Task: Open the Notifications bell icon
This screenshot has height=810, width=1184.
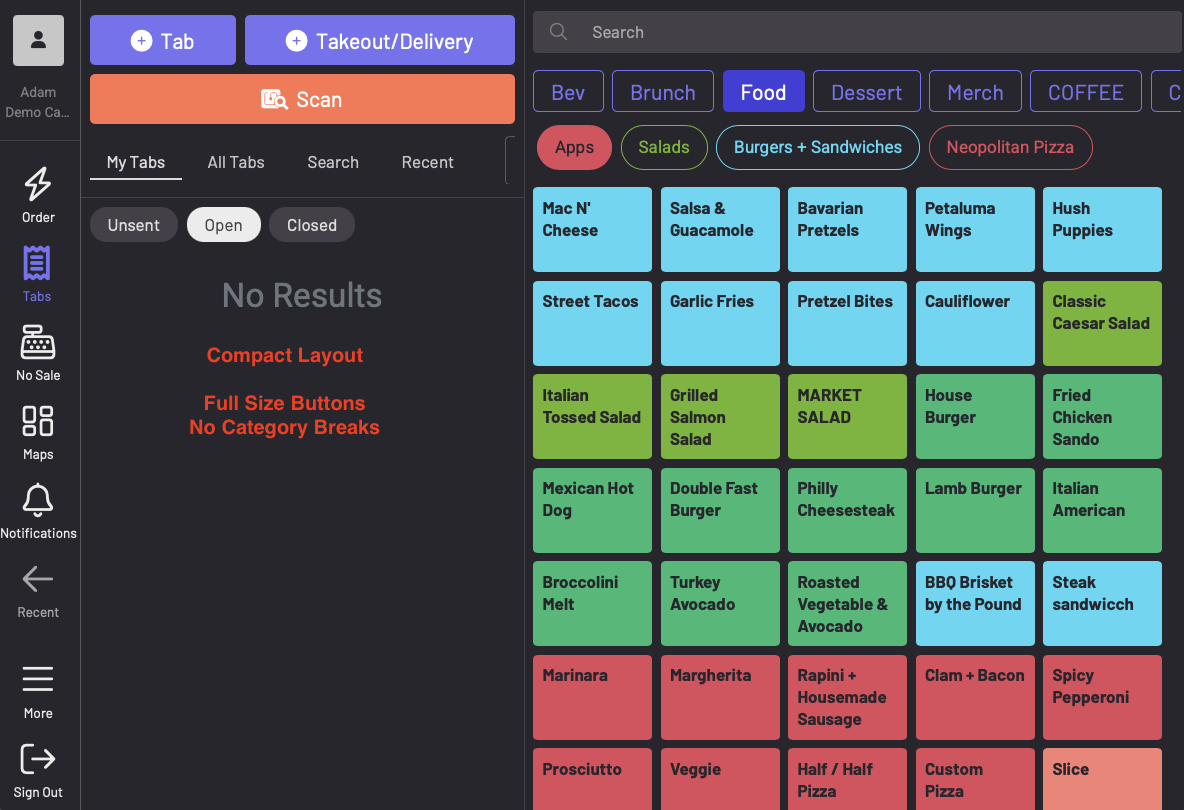Action: (38, 501)
